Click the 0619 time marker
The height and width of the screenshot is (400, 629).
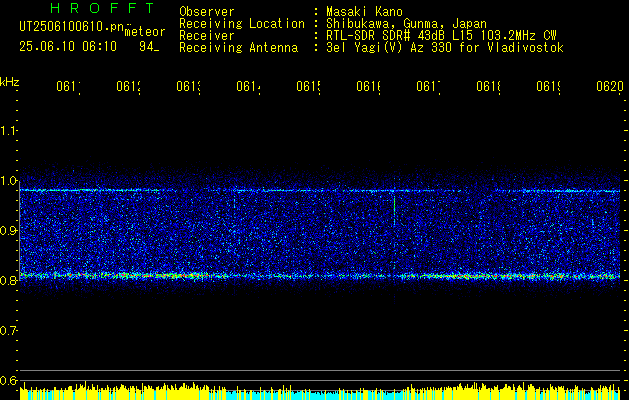548,87
